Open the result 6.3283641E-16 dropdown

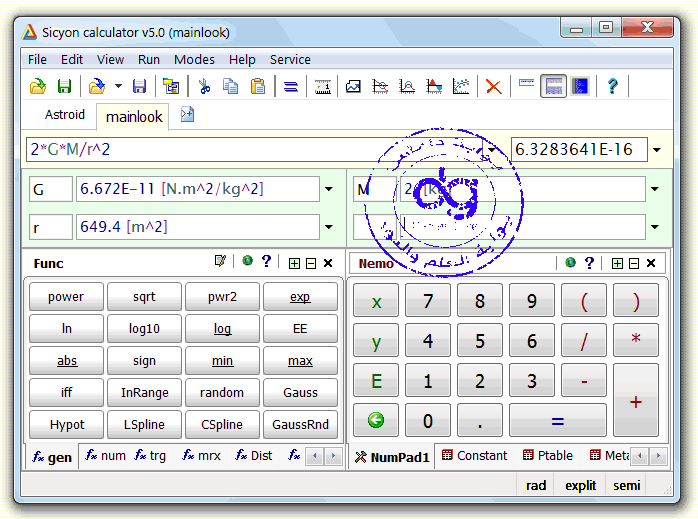657,150
